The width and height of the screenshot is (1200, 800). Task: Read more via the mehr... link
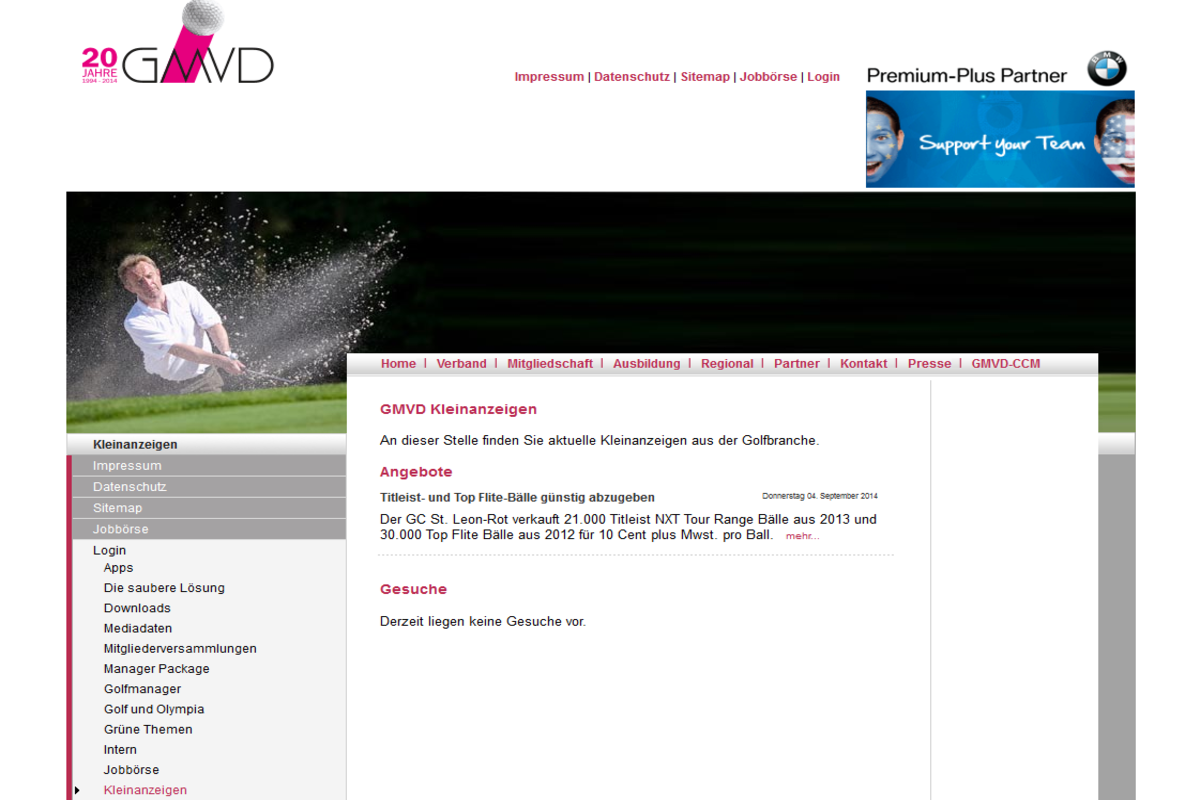coord(802,536)
